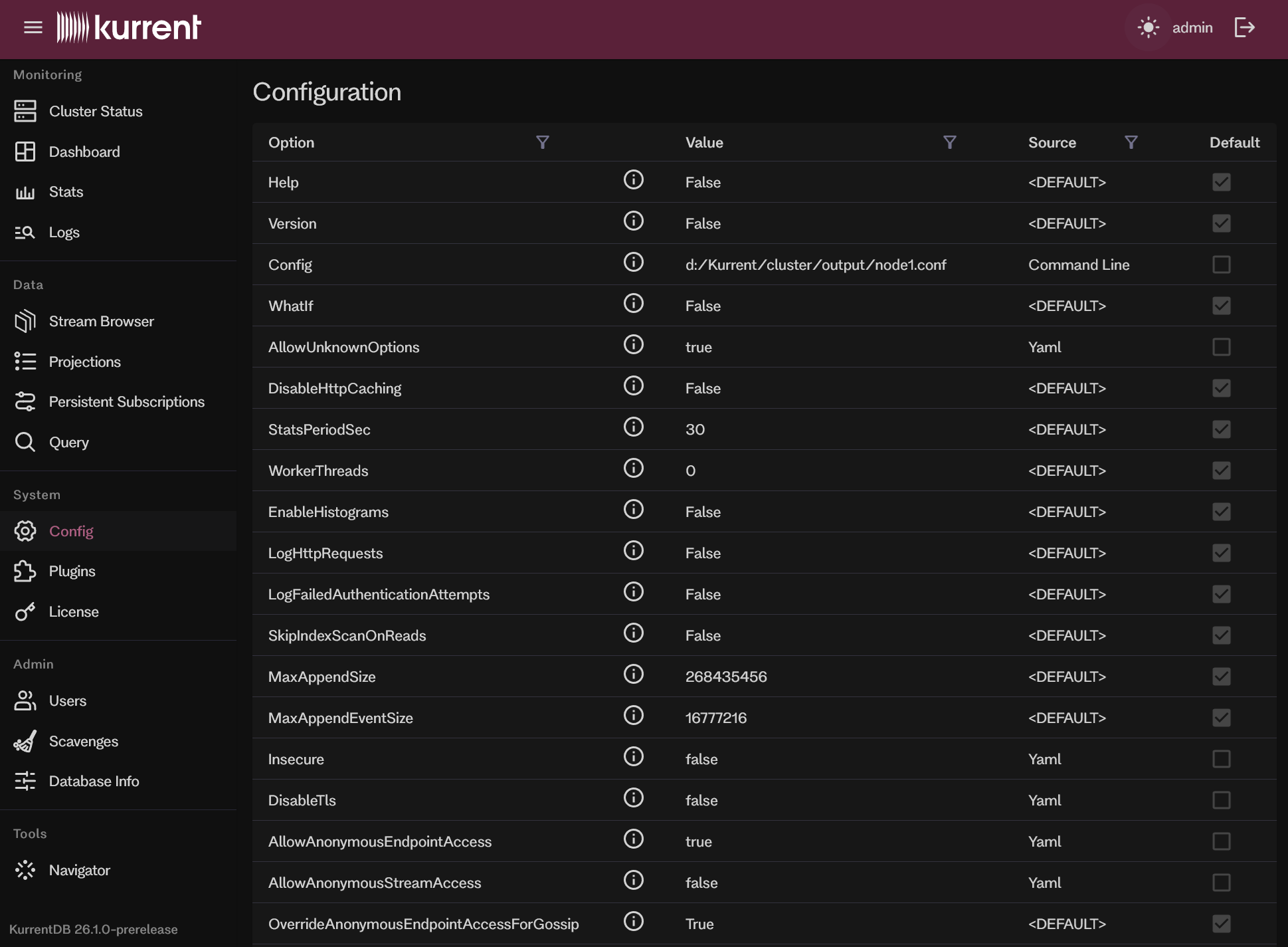Select Config in the System section
The width and height of the screenshot is (1288, 947).
point(118,532)
